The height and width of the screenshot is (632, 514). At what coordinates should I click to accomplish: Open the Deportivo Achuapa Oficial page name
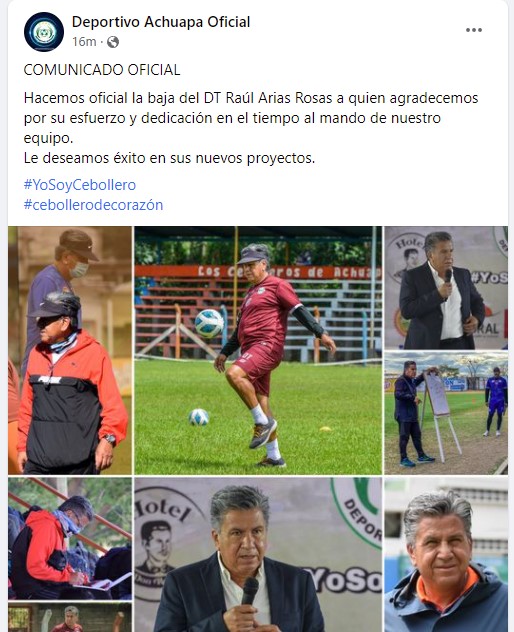[x=161, y=22]
